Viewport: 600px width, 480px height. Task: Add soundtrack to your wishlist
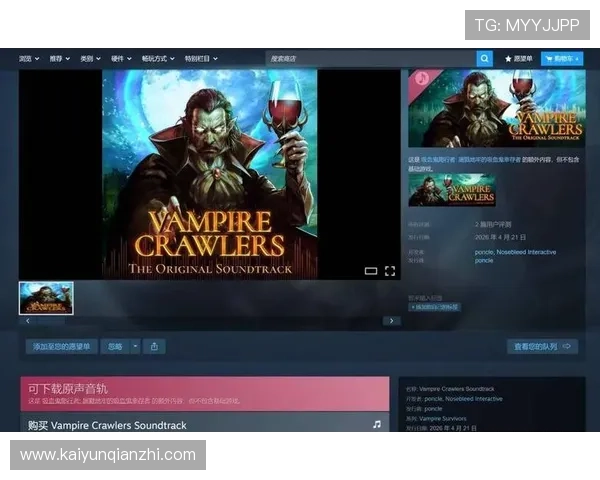tap(61, 346)
